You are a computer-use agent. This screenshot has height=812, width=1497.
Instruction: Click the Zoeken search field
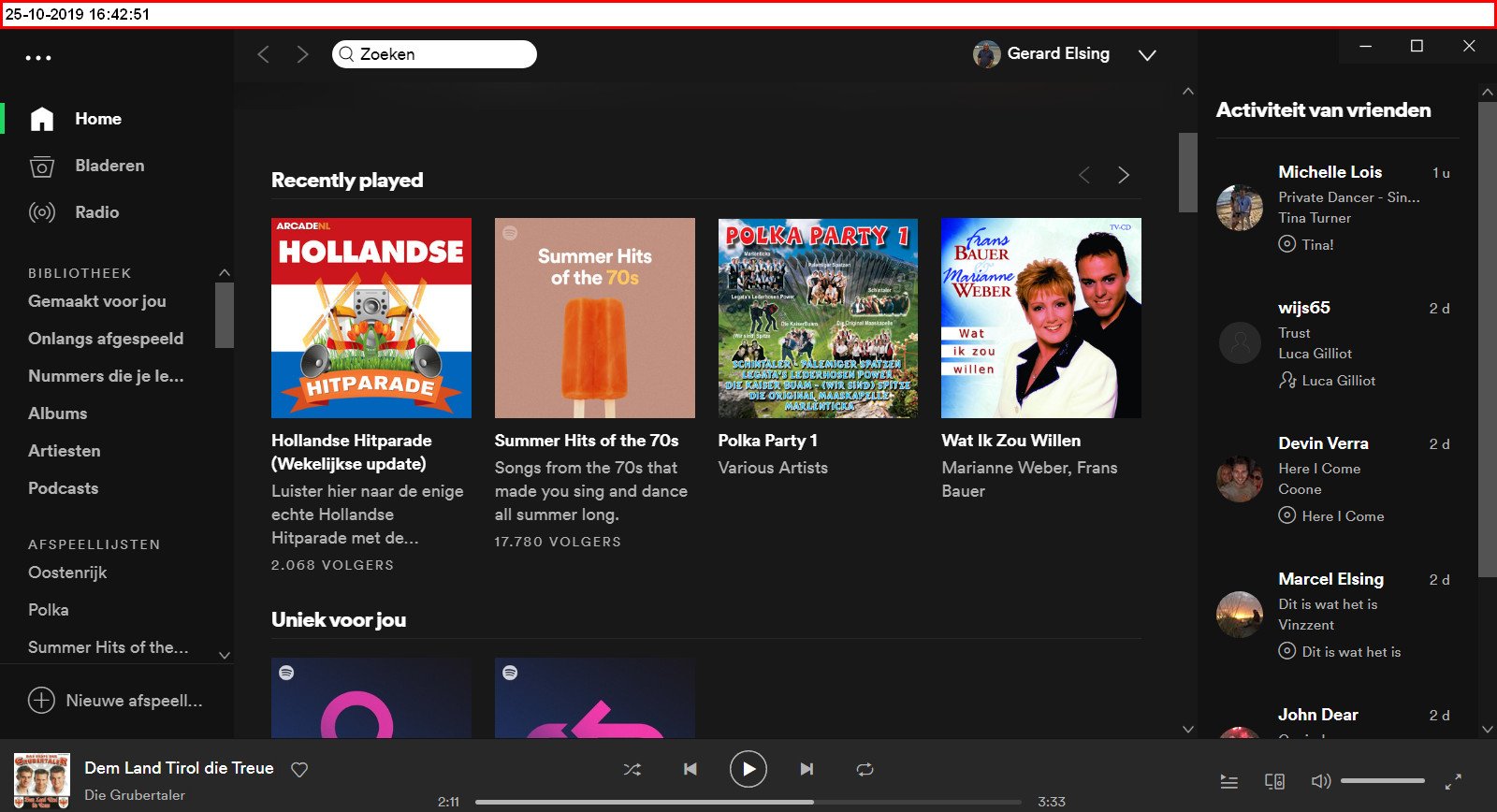[x=434, y=54]
